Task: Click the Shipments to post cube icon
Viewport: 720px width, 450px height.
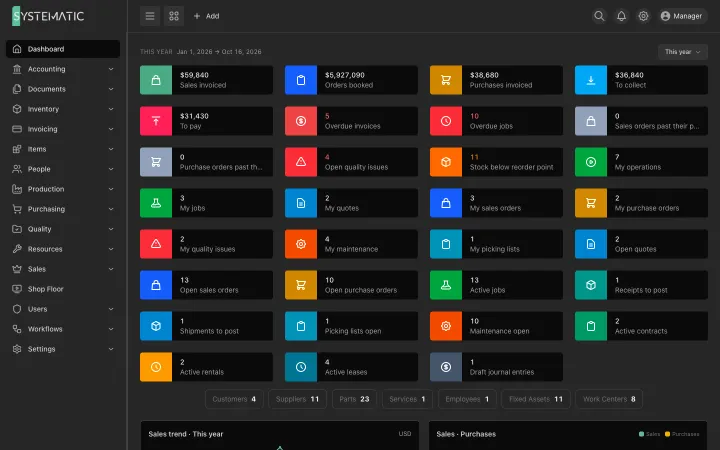Action: [x=156, y=326]
